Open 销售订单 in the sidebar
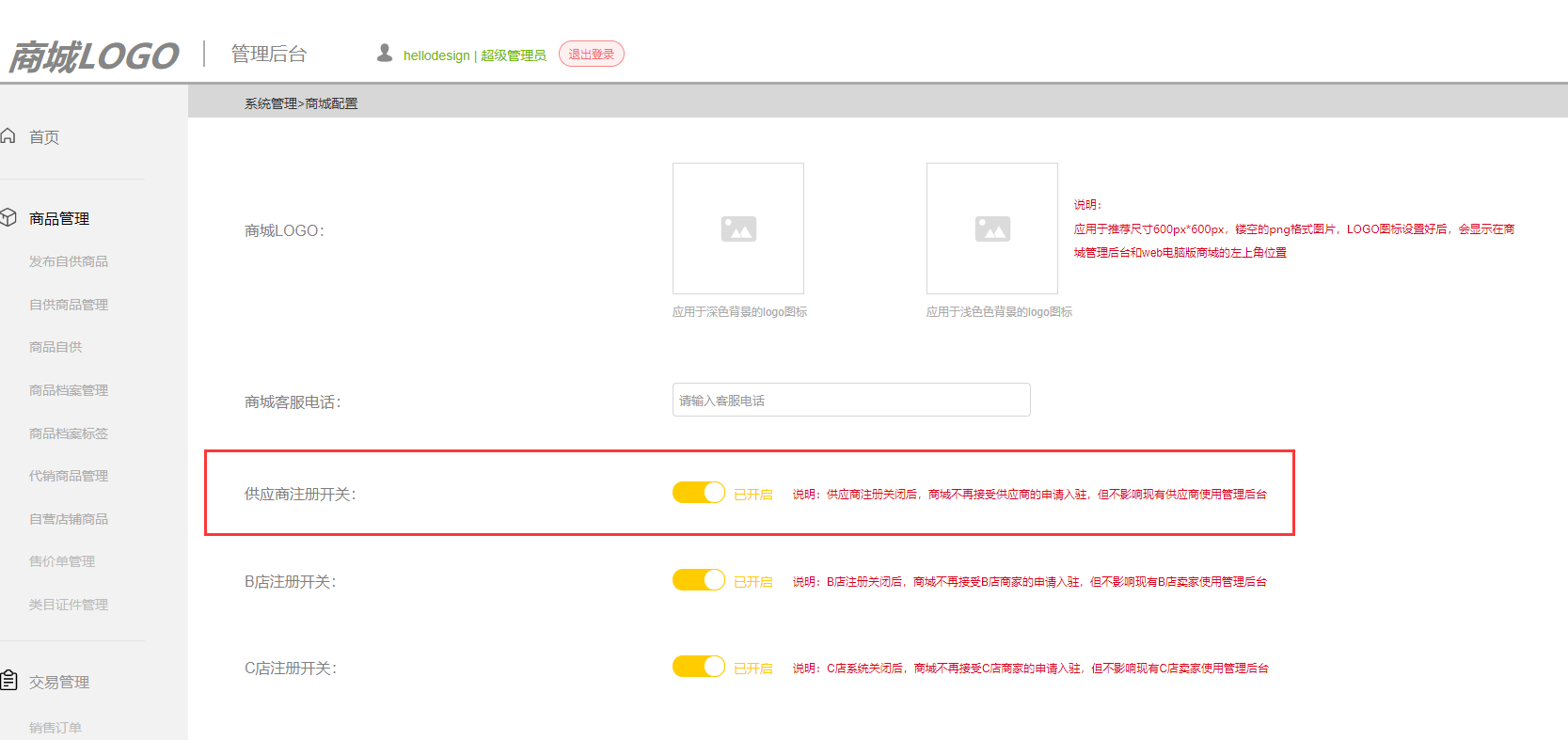1568x740 pixels. click(x=55, y=728)
